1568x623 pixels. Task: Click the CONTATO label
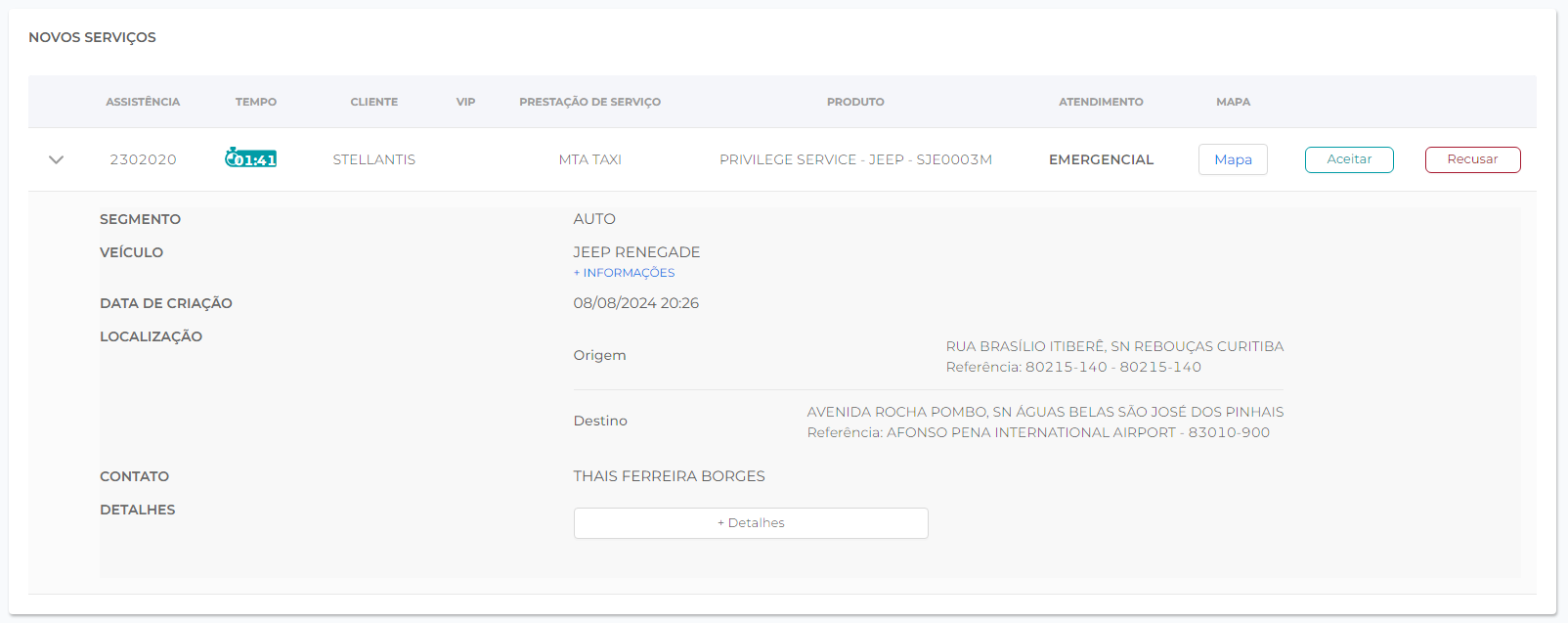tap(134, 476)
